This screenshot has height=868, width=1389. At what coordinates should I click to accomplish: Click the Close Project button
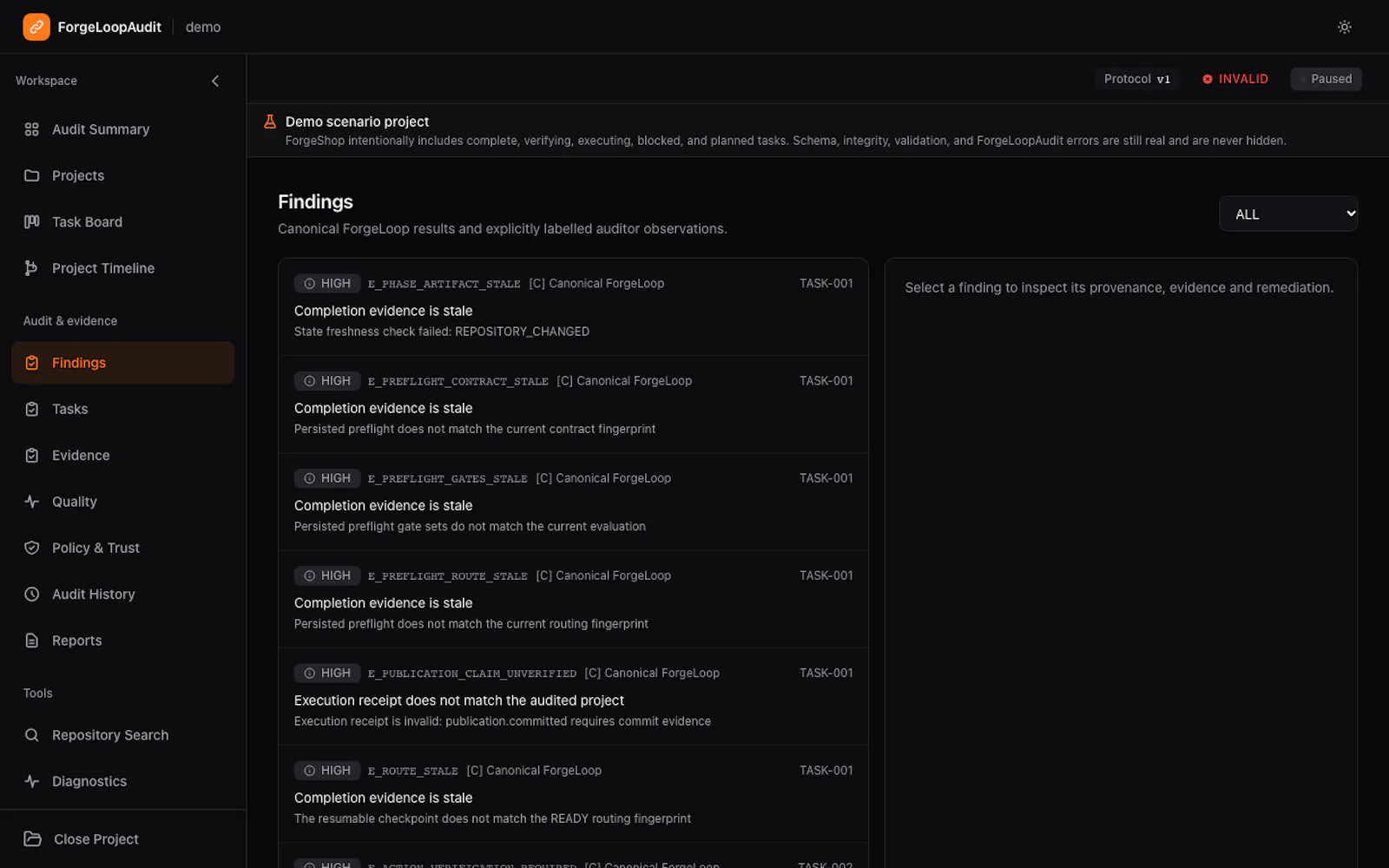[123, 838]
